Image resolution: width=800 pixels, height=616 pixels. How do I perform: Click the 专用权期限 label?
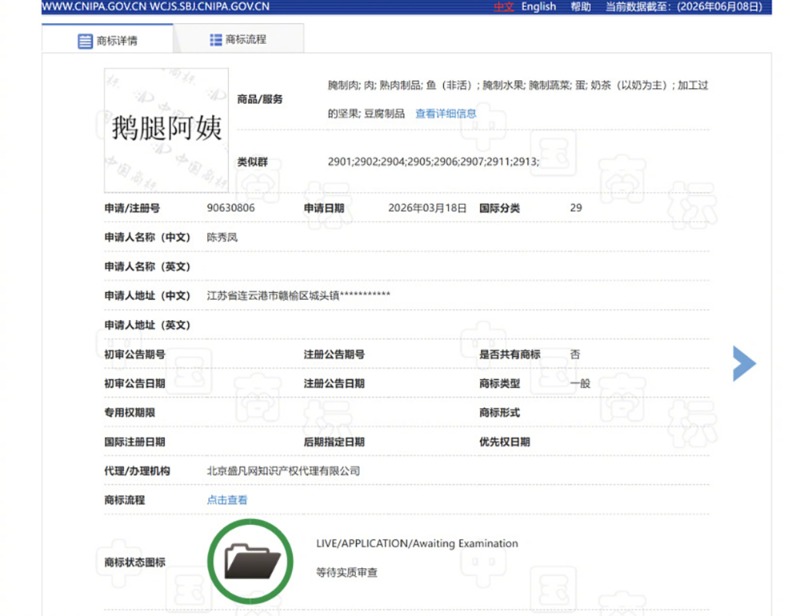pos(130,412)
